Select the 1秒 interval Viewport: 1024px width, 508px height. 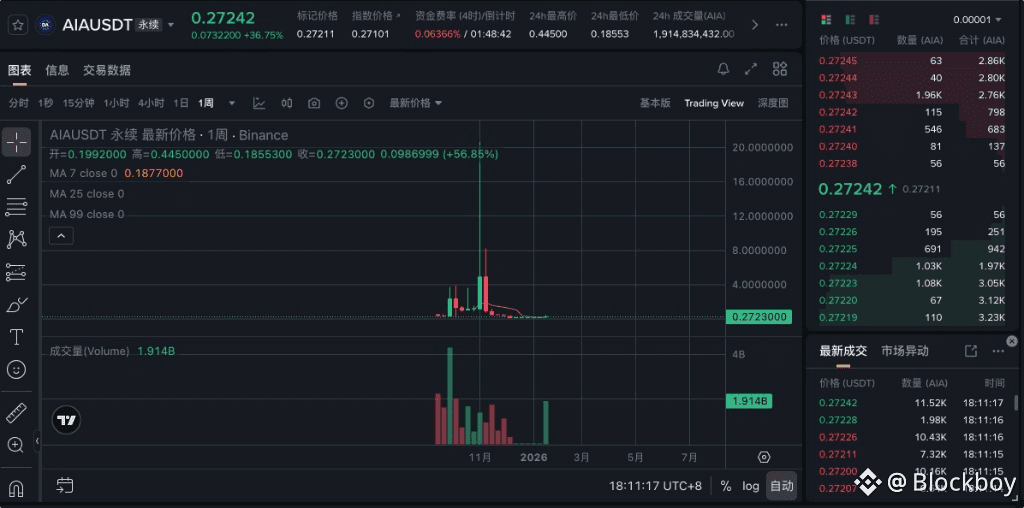pyautogui.click(x=46, y=103)
